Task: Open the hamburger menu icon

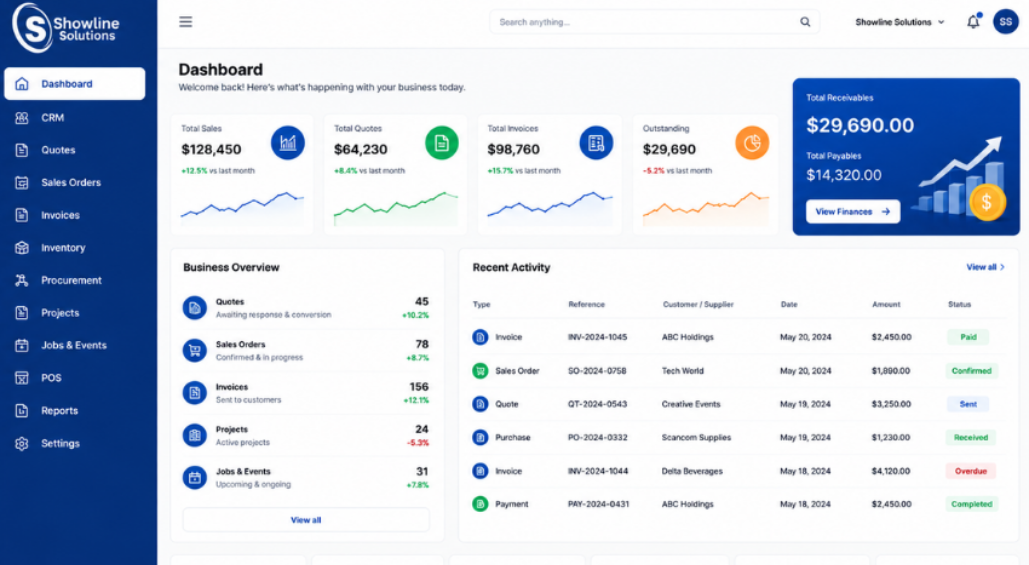Action: [186, 22]
